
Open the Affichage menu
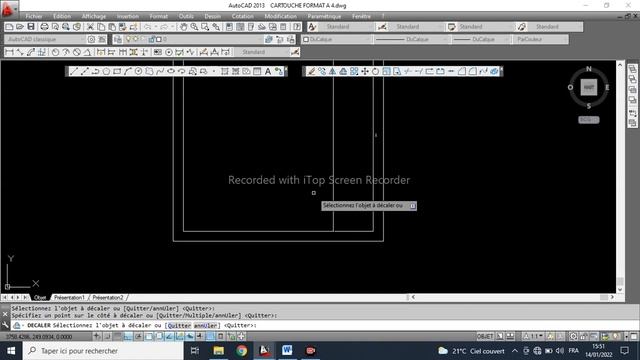coord(94,16)
